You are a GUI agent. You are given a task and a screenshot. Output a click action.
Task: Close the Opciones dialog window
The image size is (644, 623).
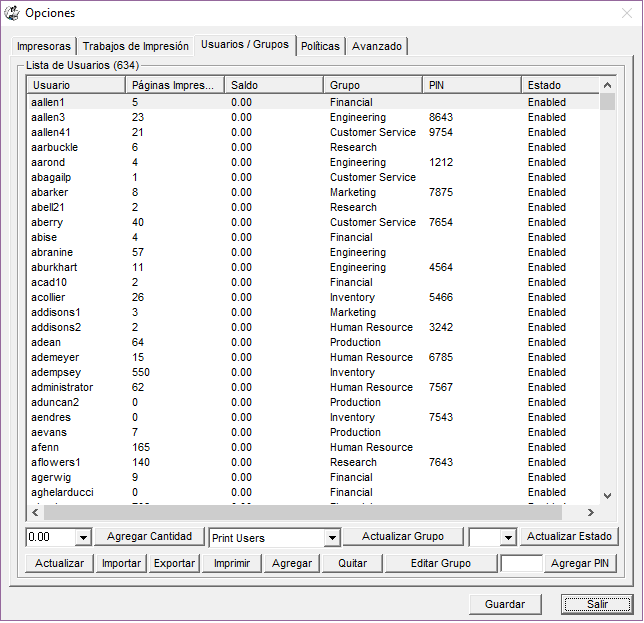626,13
